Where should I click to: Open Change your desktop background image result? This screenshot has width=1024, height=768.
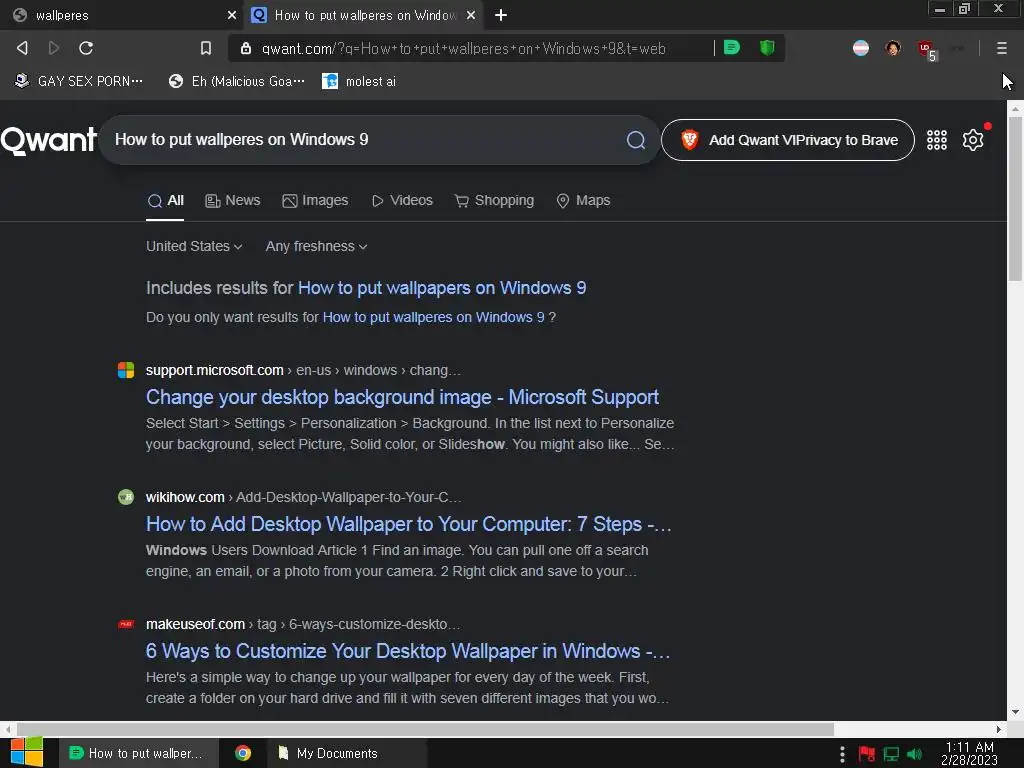coord(402,397)
